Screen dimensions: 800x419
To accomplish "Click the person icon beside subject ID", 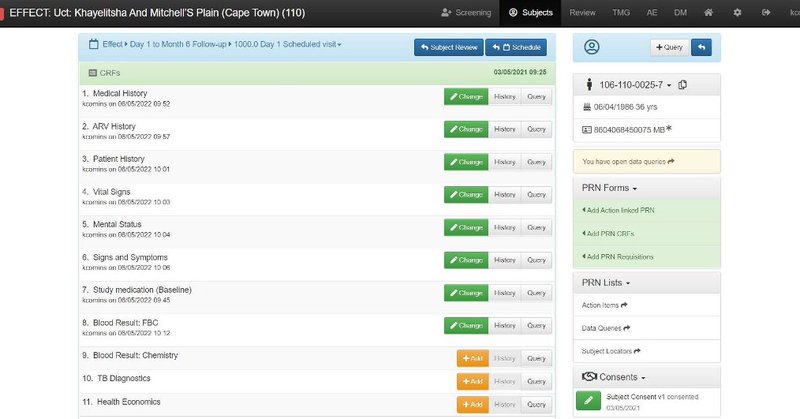I will click(x=589, y=85).
